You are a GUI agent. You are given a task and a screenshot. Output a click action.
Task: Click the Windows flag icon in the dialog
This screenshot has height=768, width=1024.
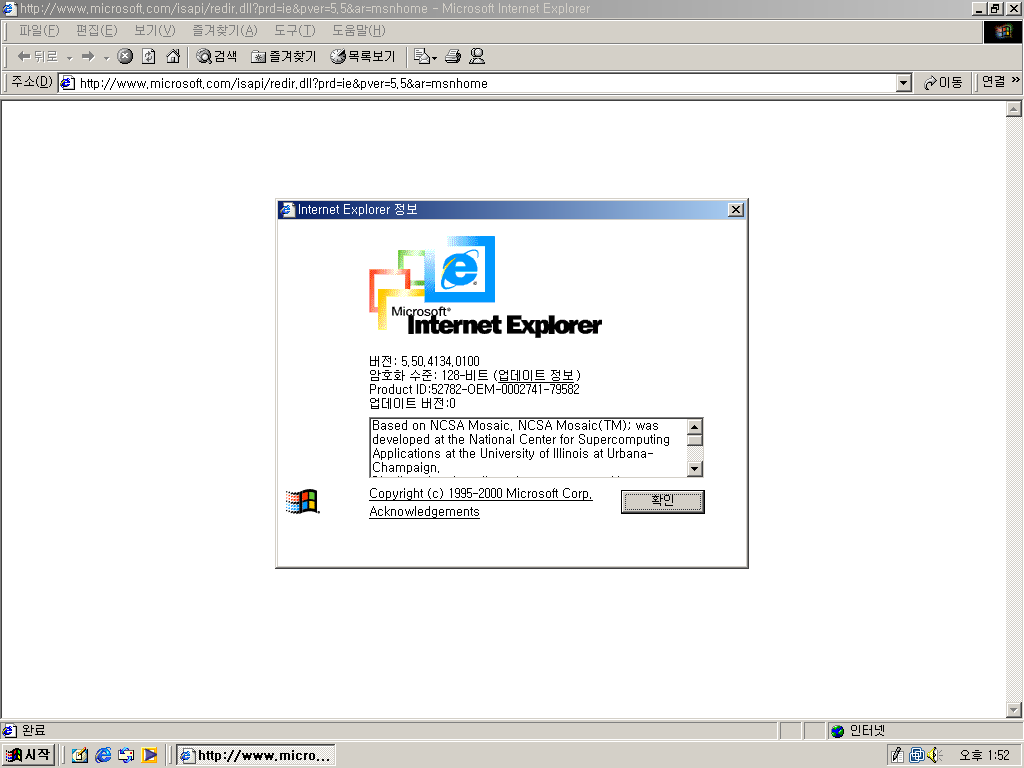[302, 502]
